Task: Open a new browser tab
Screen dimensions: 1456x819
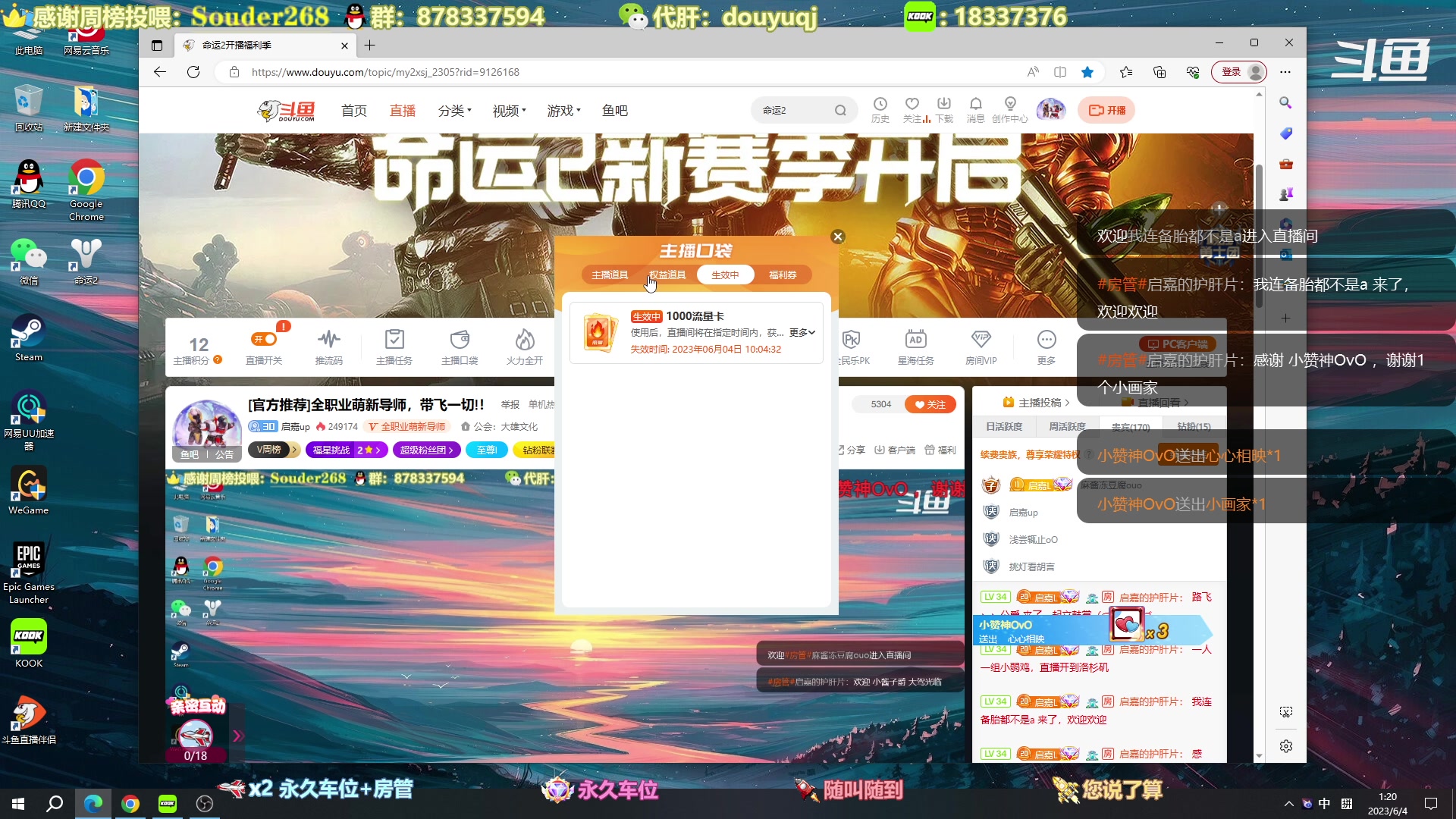Action: 369,45
